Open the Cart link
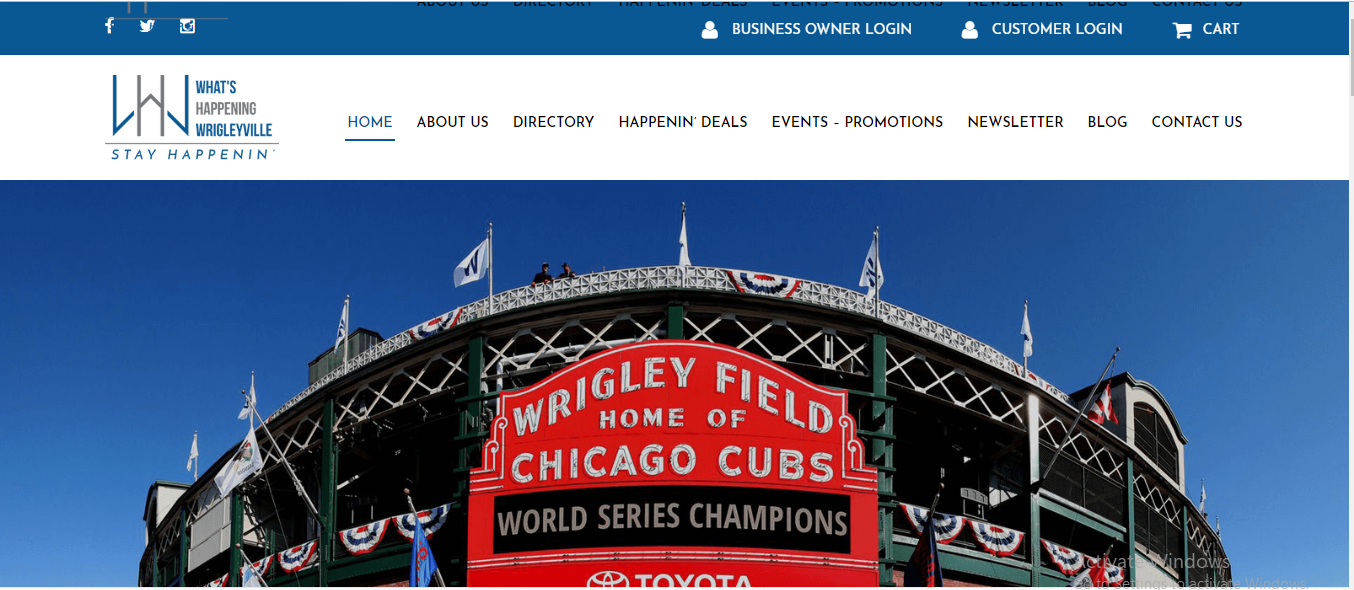The width and height of the screenshot is (1354, 590). click(1221, 29)
